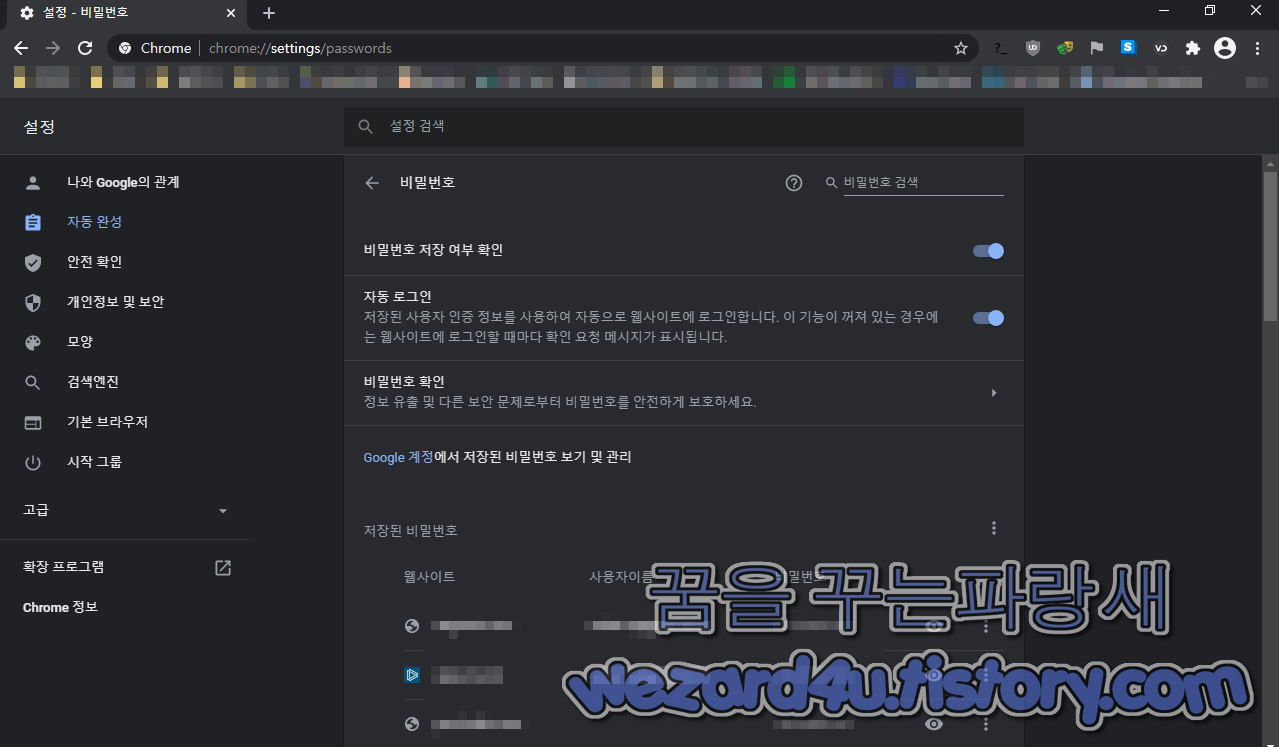Focus the 비밀번호 검색 field
The width and height of the screenshot is (1279, 747).
[x=923, y=183]
